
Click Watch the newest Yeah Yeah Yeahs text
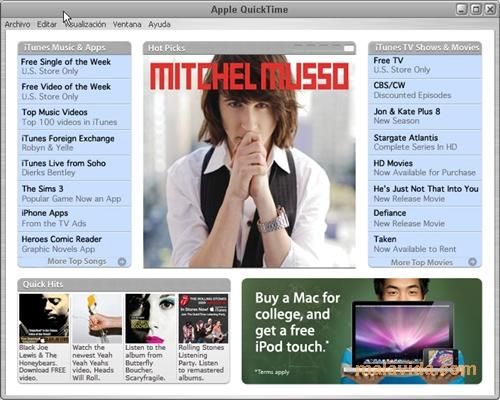tap(93, 363)
